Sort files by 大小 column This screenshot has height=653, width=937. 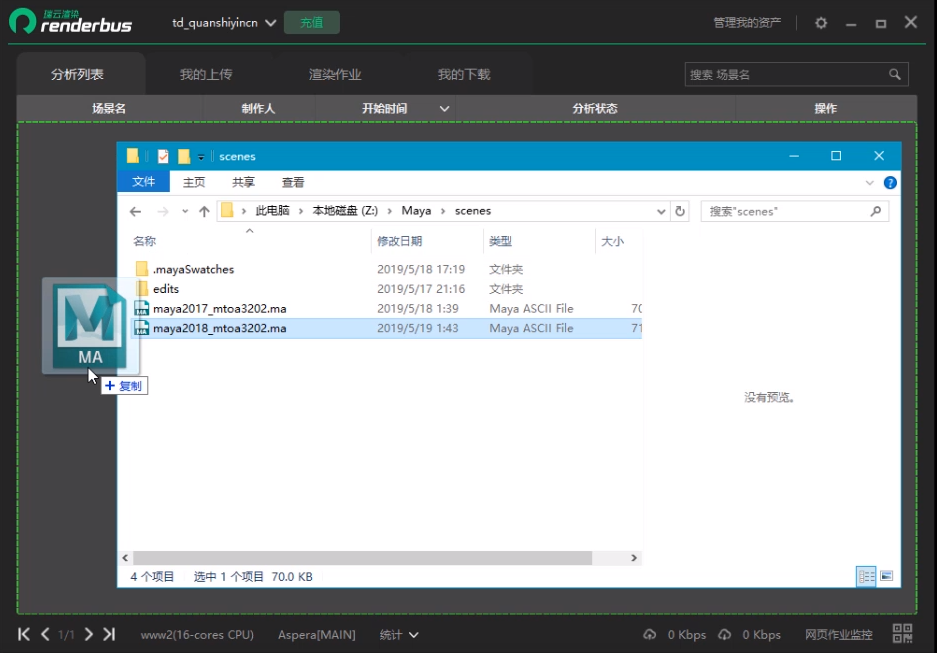click(613, 241)
